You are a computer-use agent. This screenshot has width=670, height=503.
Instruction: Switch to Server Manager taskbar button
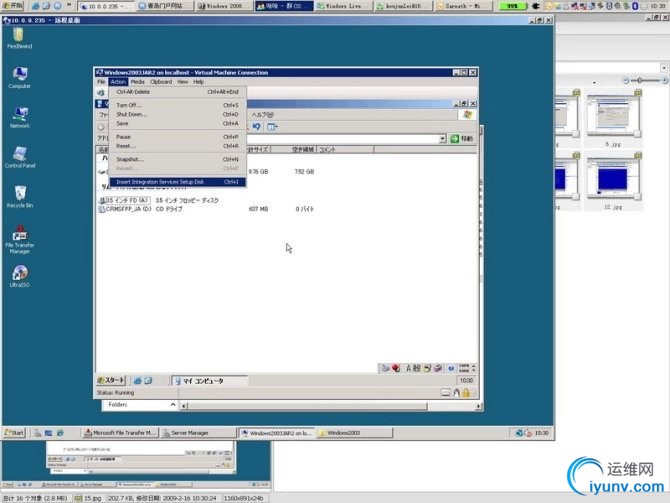(197, 433)
